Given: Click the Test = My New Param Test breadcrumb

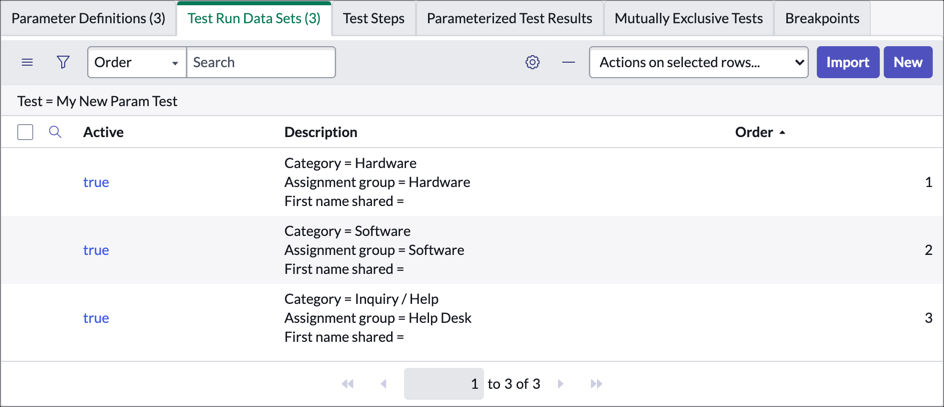Looking at the screenshot, I should pos(98,101).
